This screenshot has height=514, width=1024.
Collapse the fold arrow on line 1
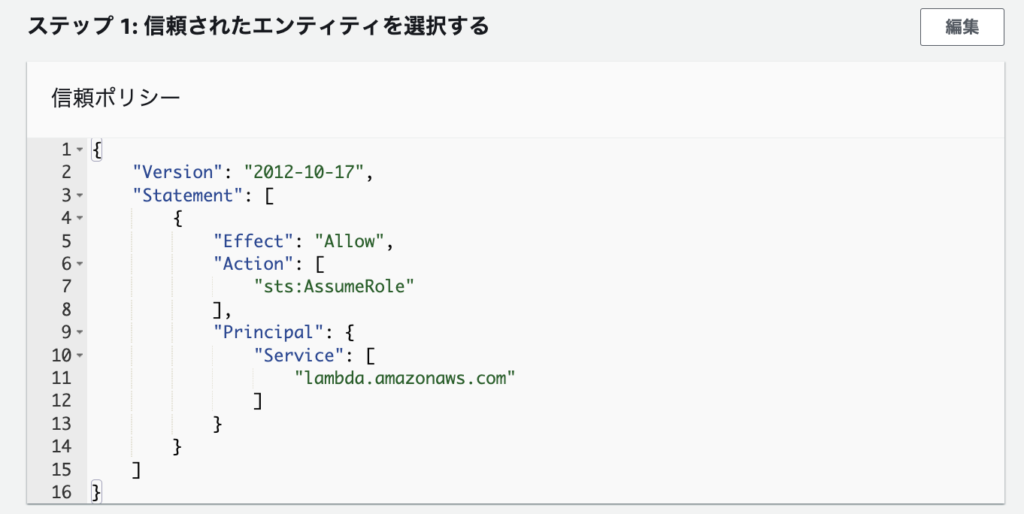pyautogui.click(x=79, y=150)
